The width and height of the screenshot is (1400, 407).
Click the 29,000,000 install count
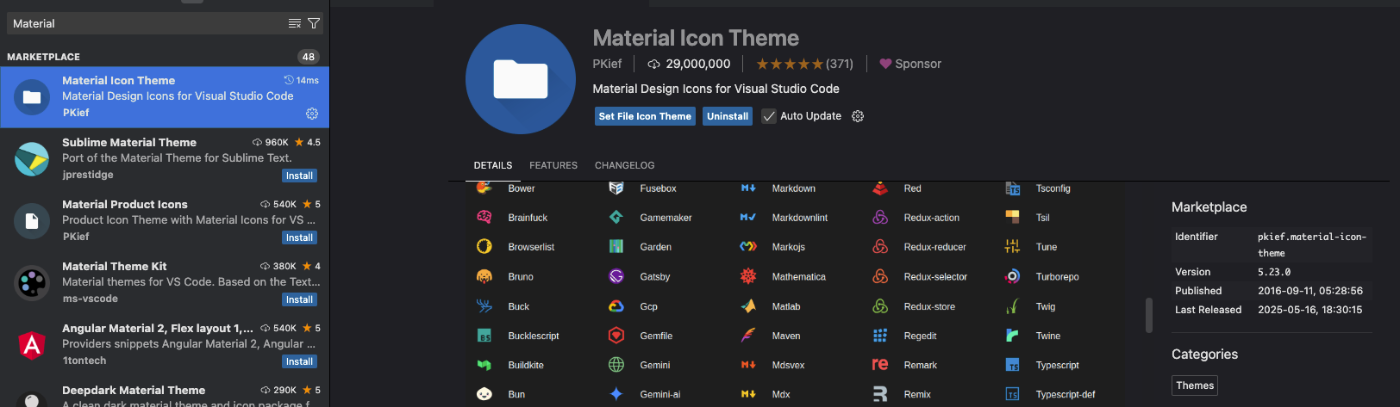pyautogui.click(x=688, y=64)
